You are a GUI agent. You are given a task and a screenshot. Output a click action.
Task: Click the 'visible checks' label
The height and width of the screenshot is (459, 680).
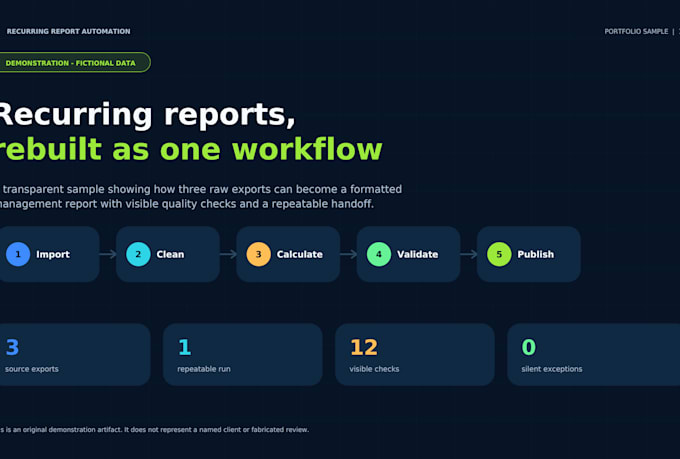[374, 369]
